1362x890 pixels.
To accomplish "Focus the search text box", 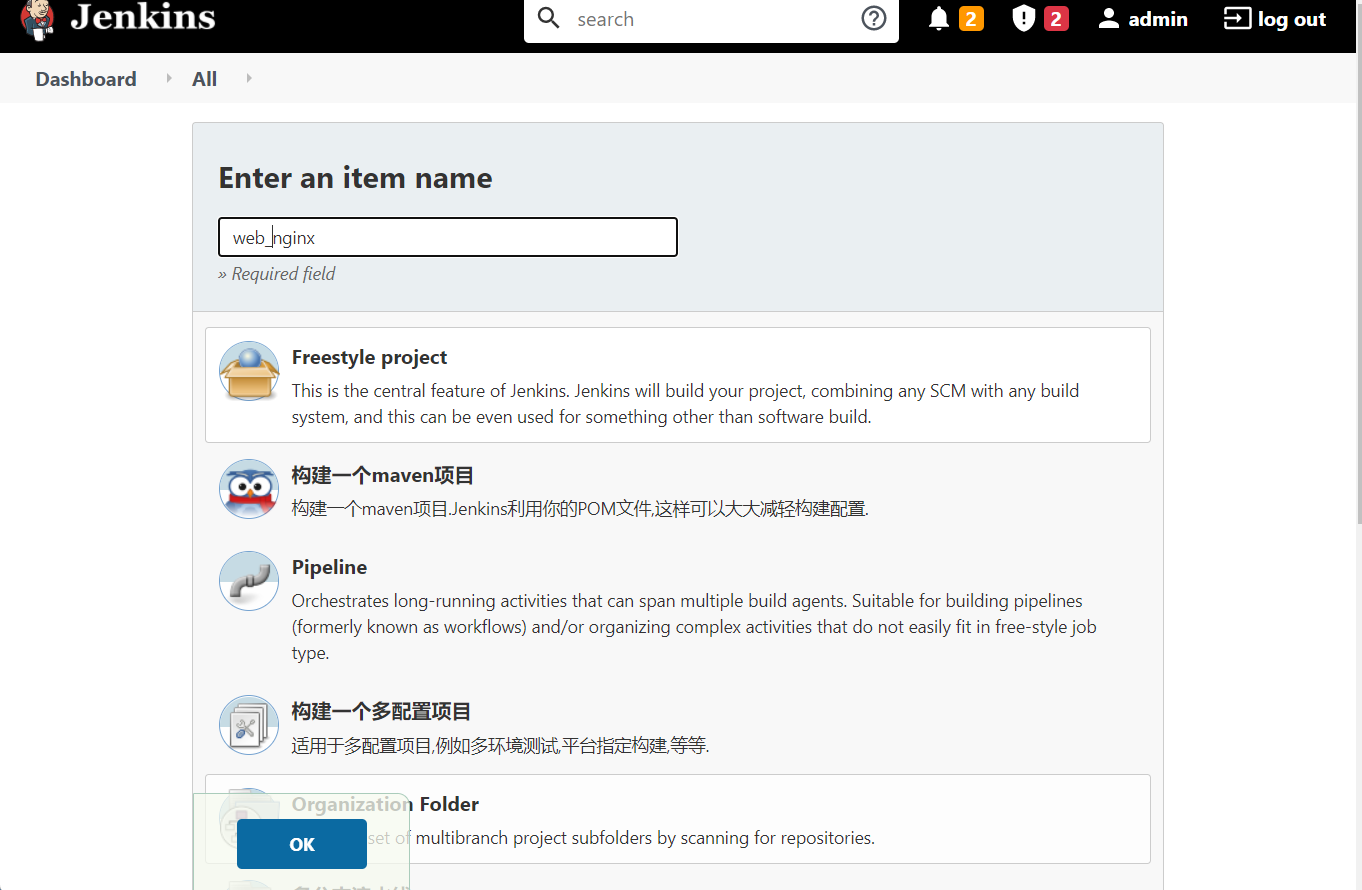I will coord(710,19).
